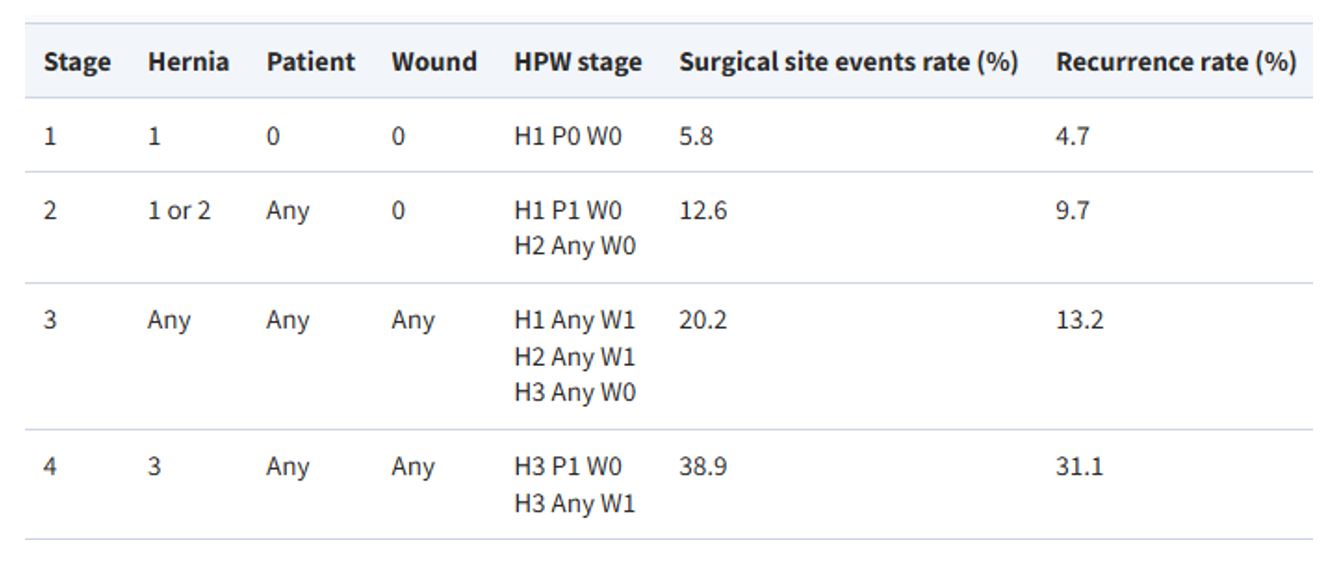Click the H3 Any W0 text
The image size is (1337, 568).
tap(574, 393)
